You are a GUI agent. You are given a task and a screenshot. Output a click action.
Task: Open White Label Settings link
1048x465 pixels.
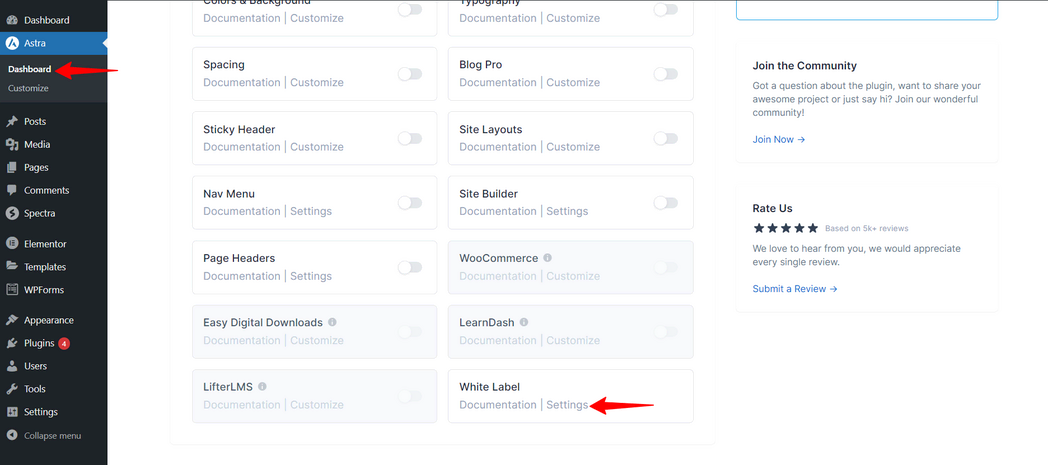pos(567,405)
